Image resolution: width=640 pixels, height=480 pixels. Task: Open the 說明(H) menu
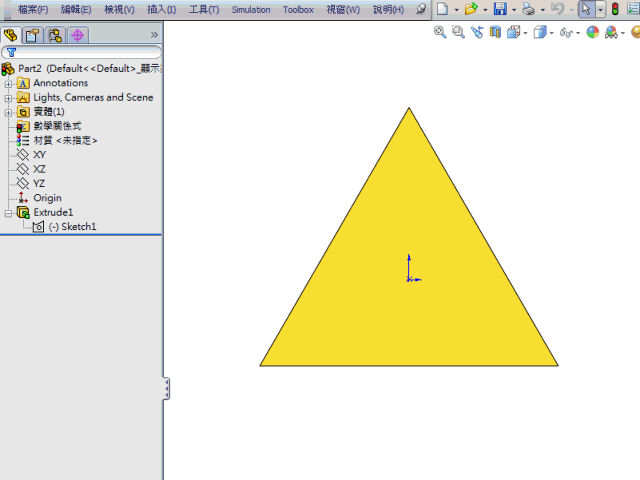tap(389, 9)
